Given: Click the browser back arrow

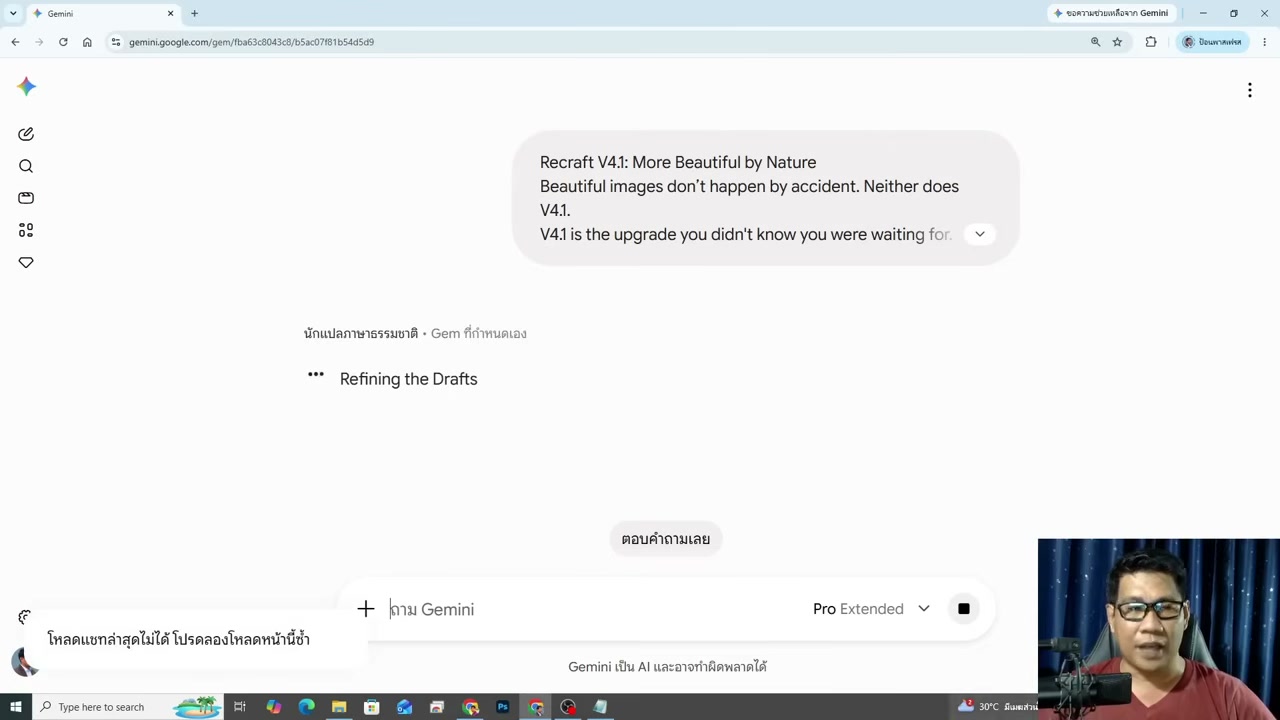Looking at the screenshot, I should pyautogui.click(x=15, y=42).
